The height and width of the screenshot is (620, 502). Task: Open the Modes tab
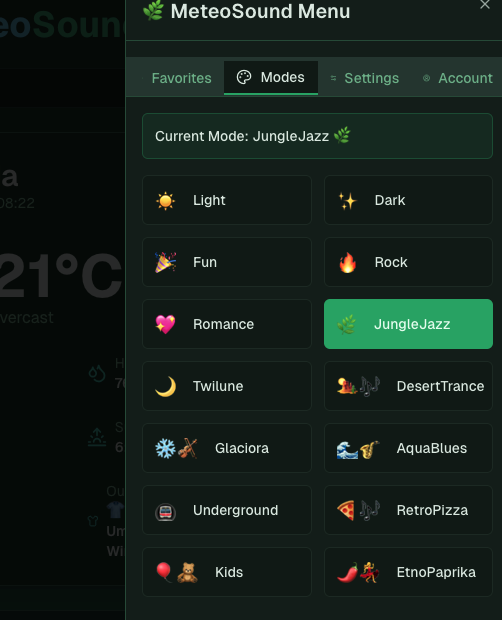pyautogui.click(x=271, y=78)
